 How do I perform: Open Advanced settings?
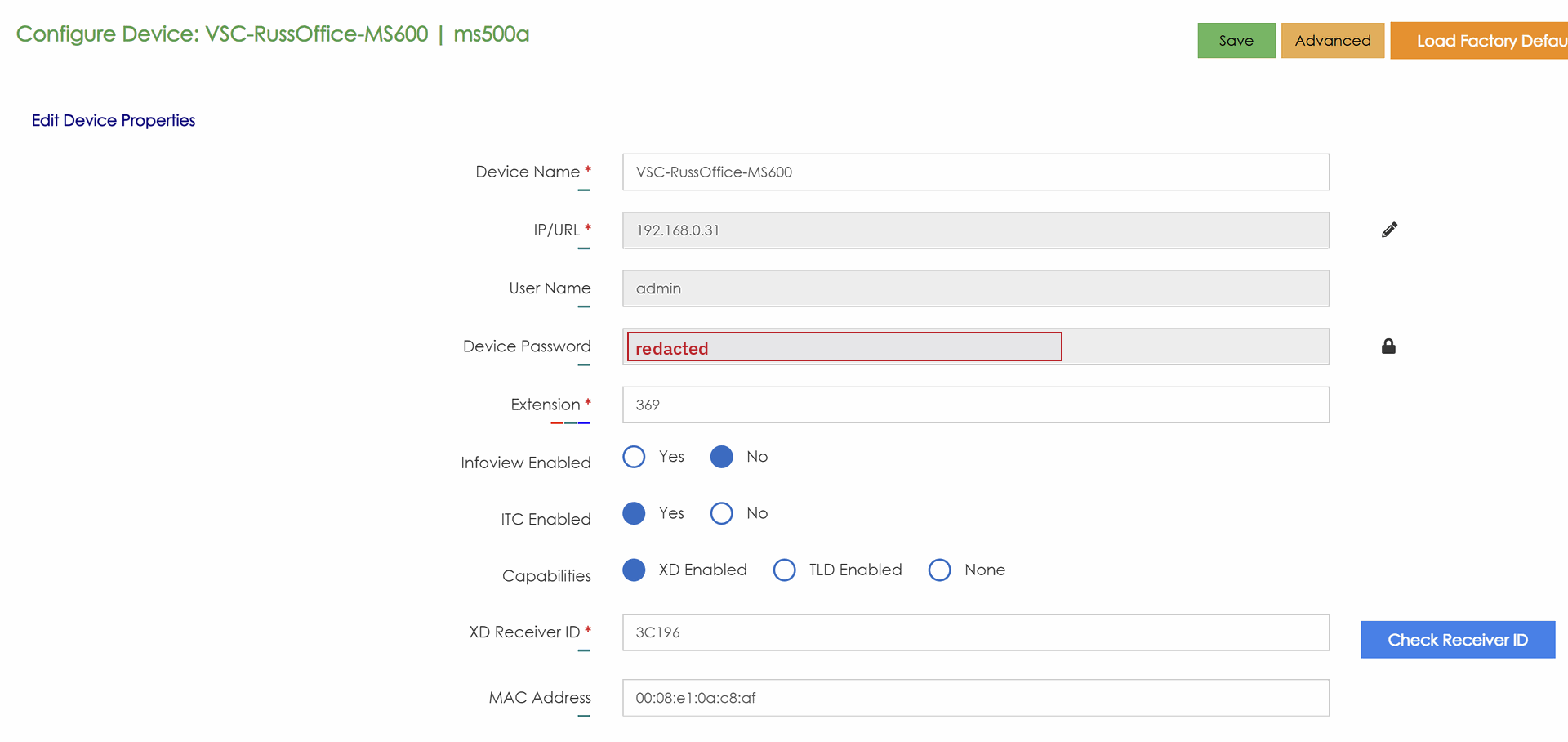pyautogui.click(x=1332, y=41)
